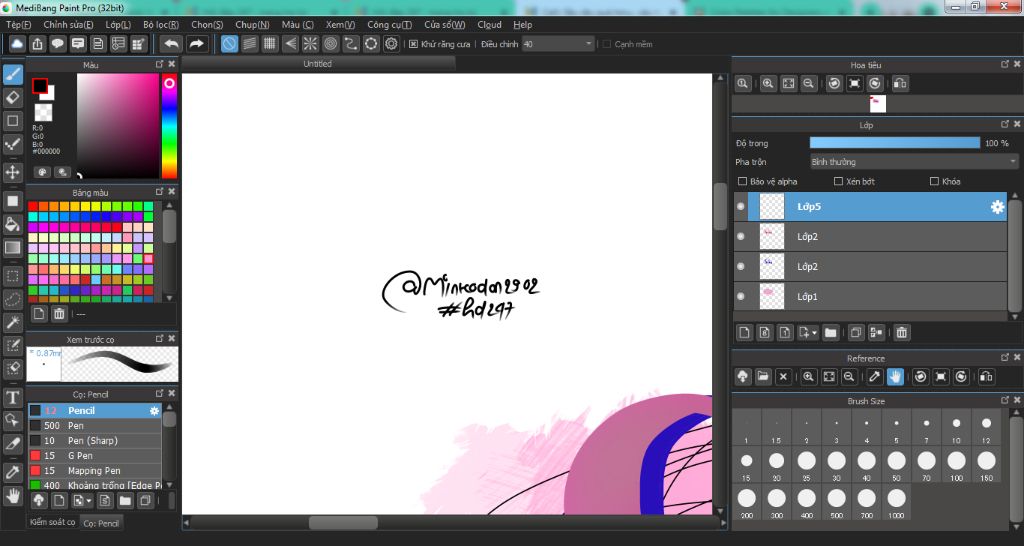Open reference image folder icon
The width and height of the screenshot is (1024, 546).
(763, 376)
